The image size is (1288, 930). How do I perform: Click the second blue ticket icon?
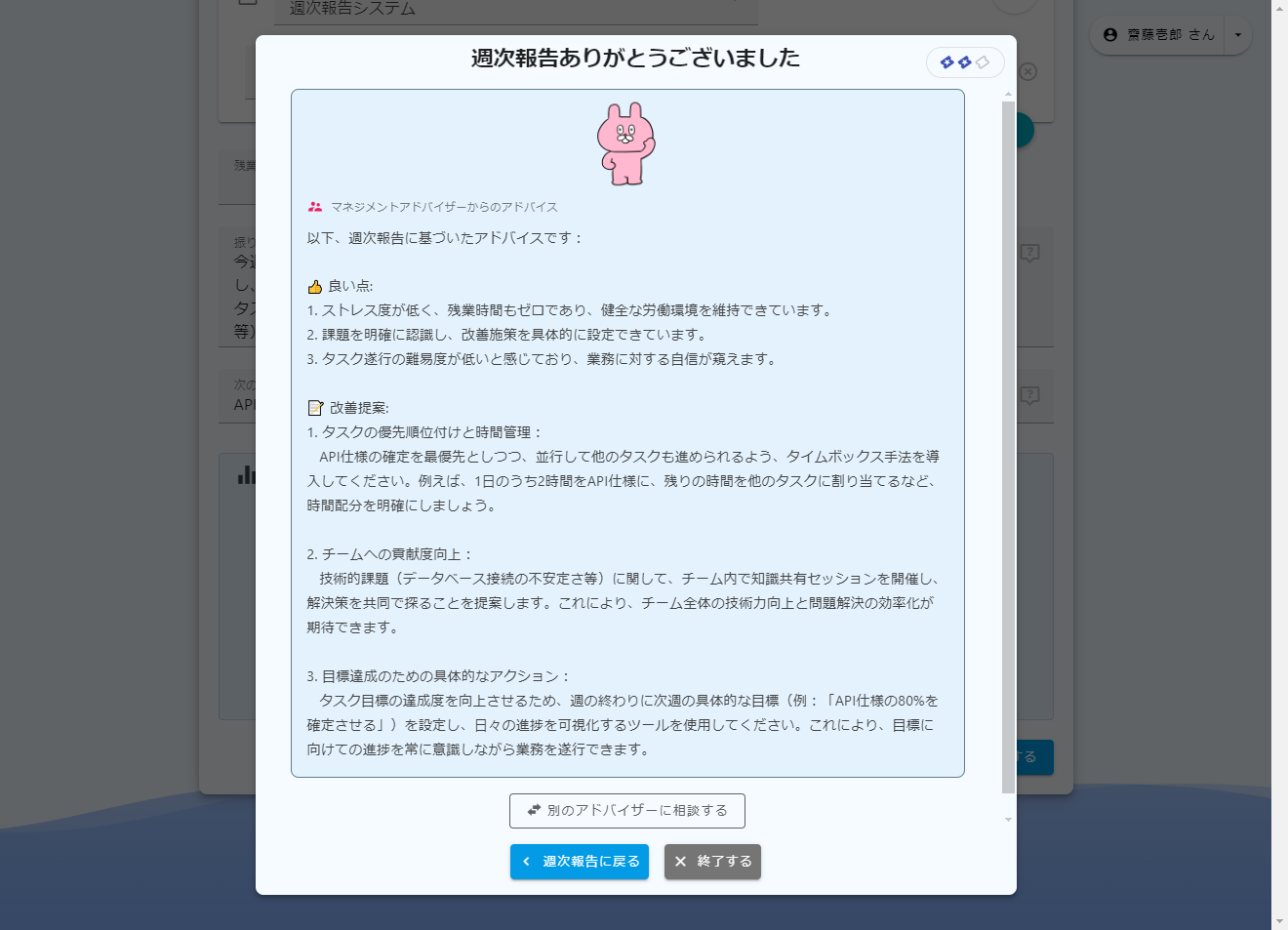(x=965, y=62)
